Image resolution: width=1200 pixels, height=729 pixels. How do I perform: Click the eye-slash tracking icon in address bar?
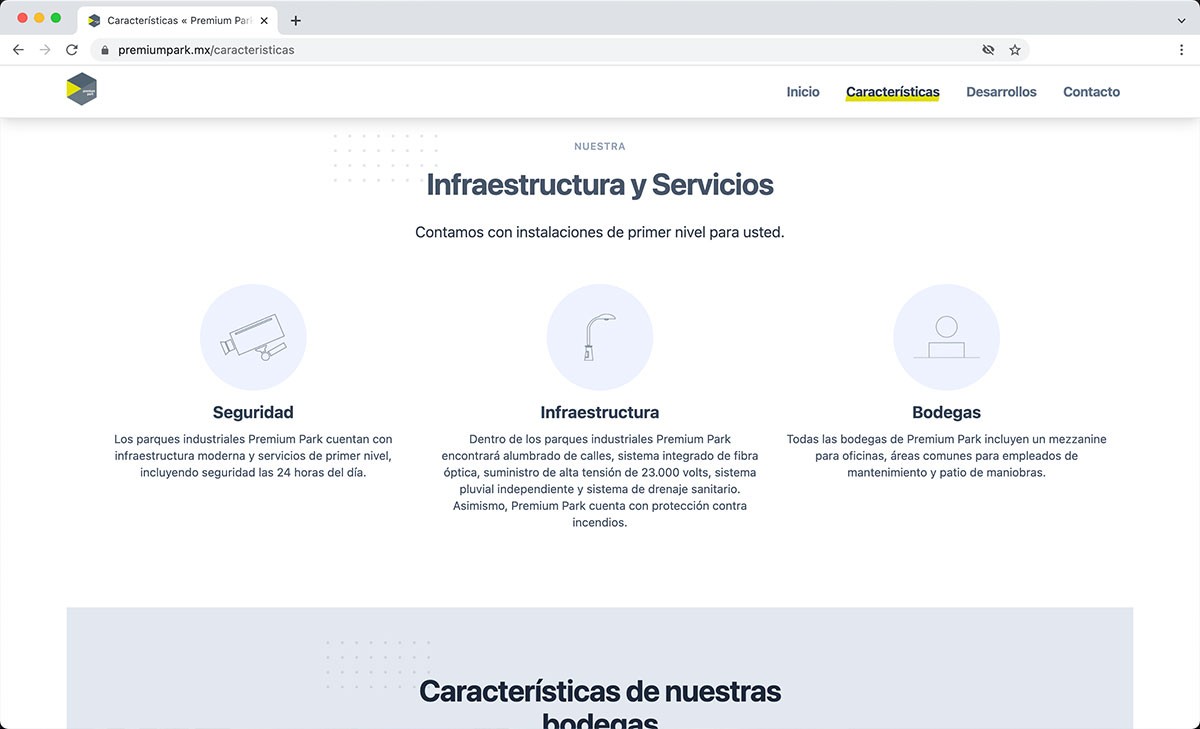point(988,50)
